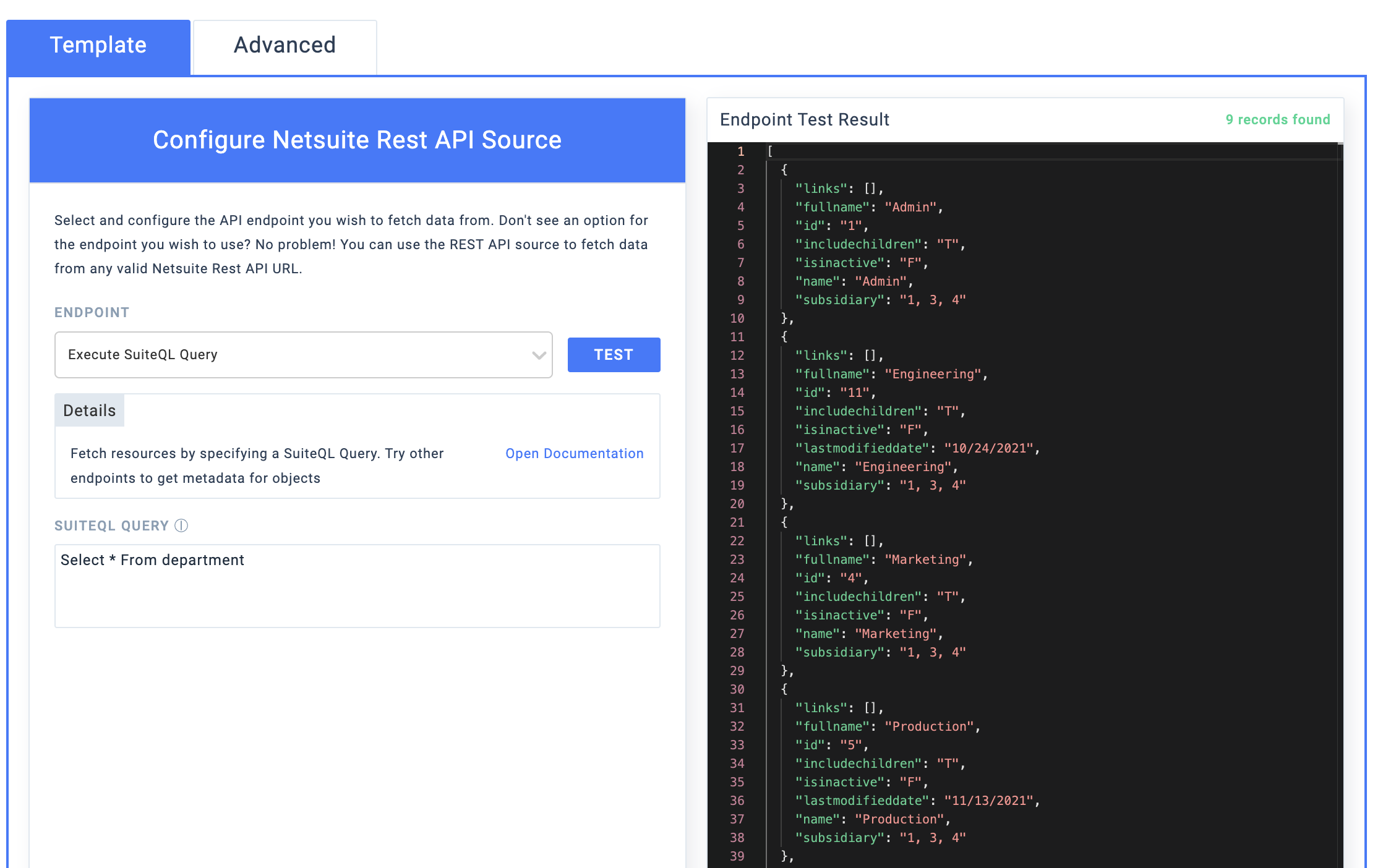Click the TEST button
The height and width of the screenshot is (868, 1383).
(x=614, y=355)
